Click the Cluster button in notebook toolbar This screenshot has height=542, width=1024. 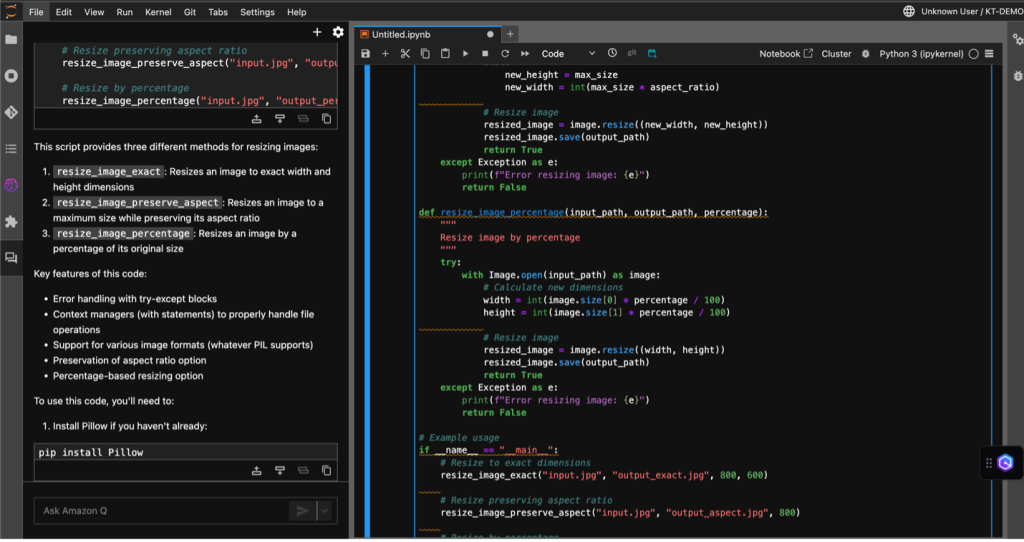(836, 54)
